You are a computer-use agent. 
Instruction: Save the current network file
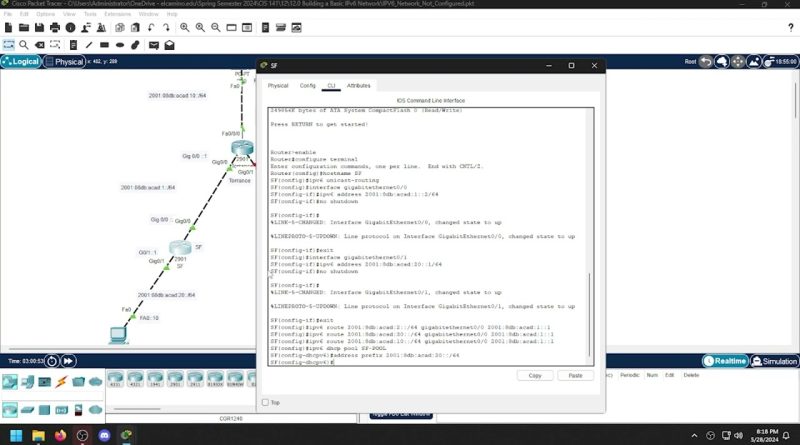[x=39, y=28]
